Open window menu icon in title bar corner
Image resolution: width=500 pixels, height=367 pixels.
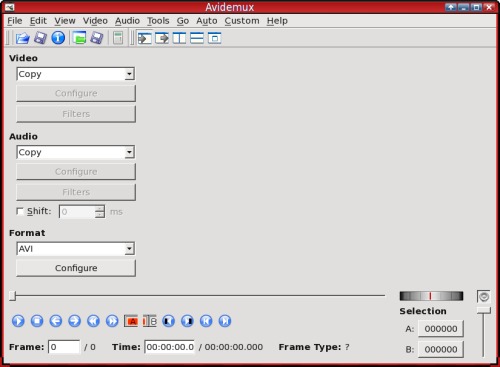[x=9, y=7]
